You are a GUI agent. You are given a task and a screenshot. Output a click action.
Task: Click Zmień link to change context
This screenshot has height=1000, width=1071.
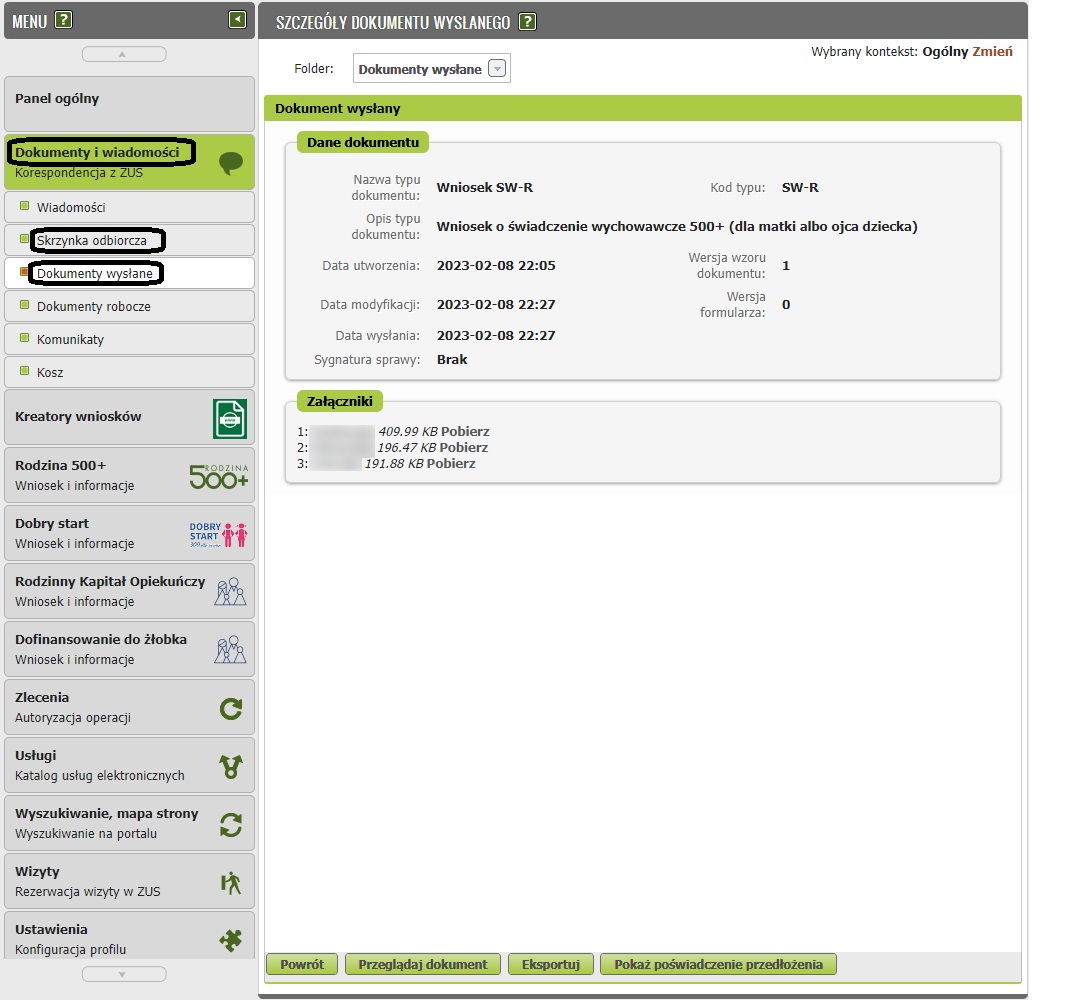[x=992, y=52]
